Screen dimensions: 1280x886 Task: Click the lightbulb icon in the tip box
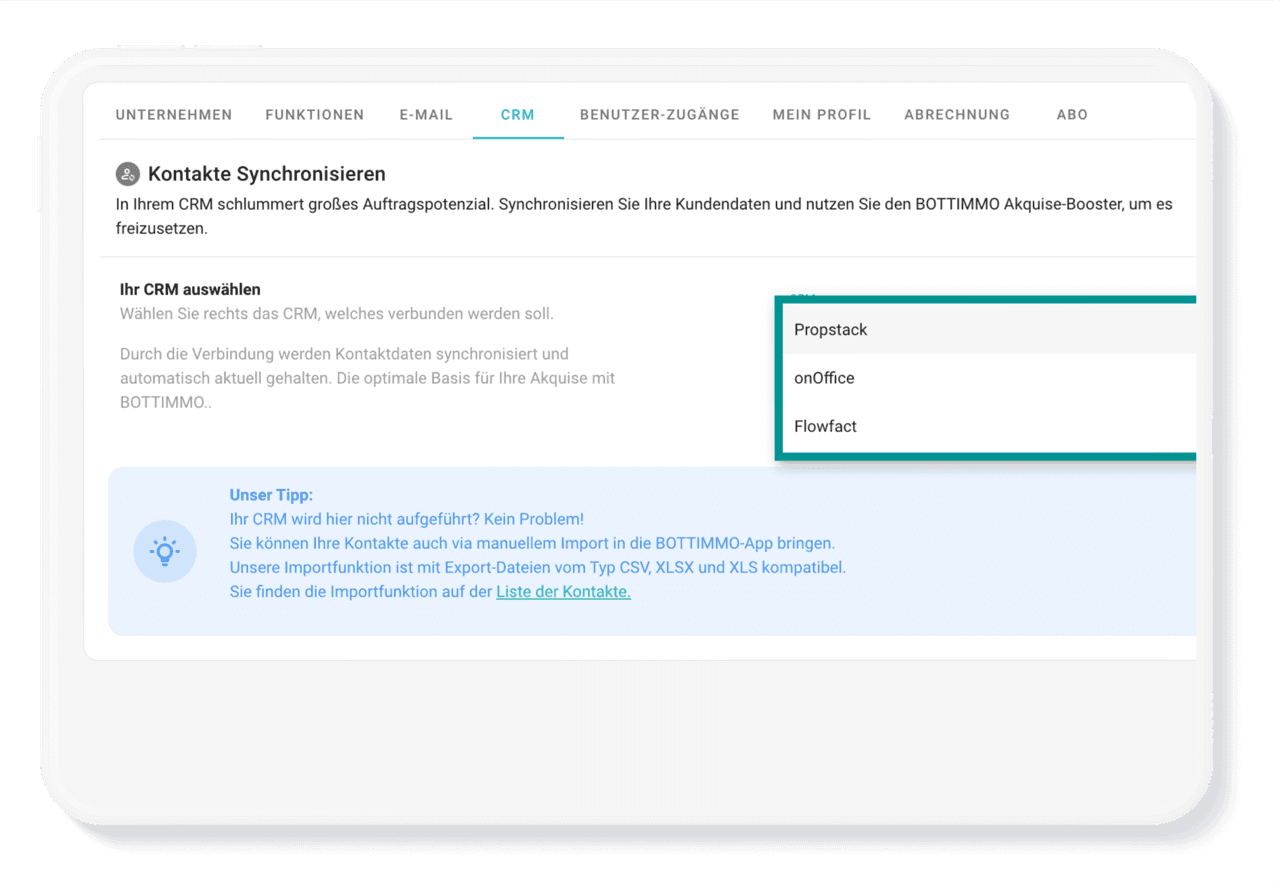click(165, 551)
